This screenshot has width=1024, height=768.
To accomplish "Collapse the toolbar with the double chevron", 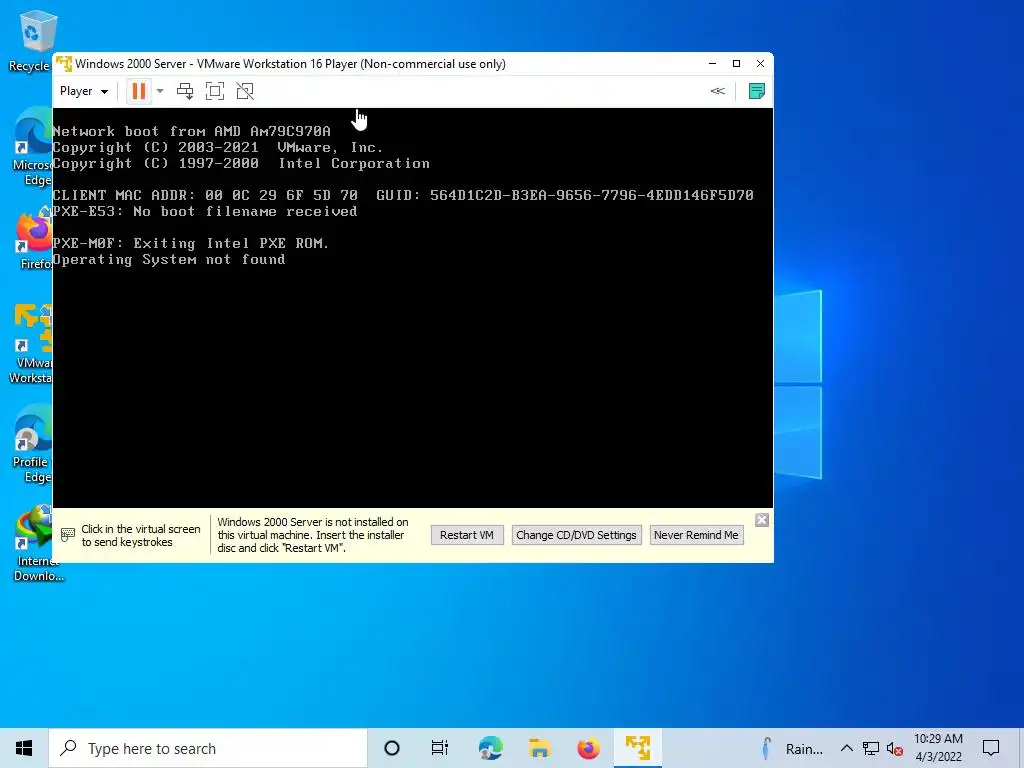I will [718, 91].
